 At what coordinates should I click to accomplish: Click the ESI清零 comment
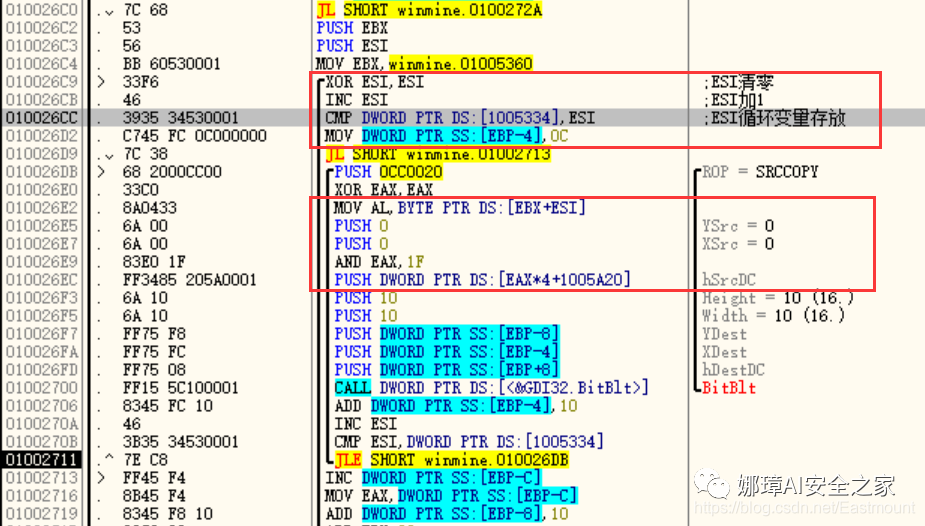pyautogui.click(x=738, y=82)
